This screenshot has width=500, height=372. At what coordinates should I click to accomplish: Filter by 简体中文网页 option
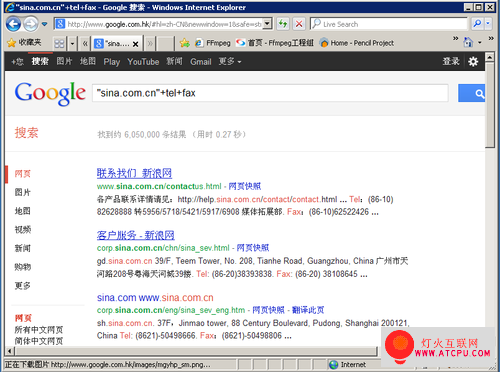point(39,341)
